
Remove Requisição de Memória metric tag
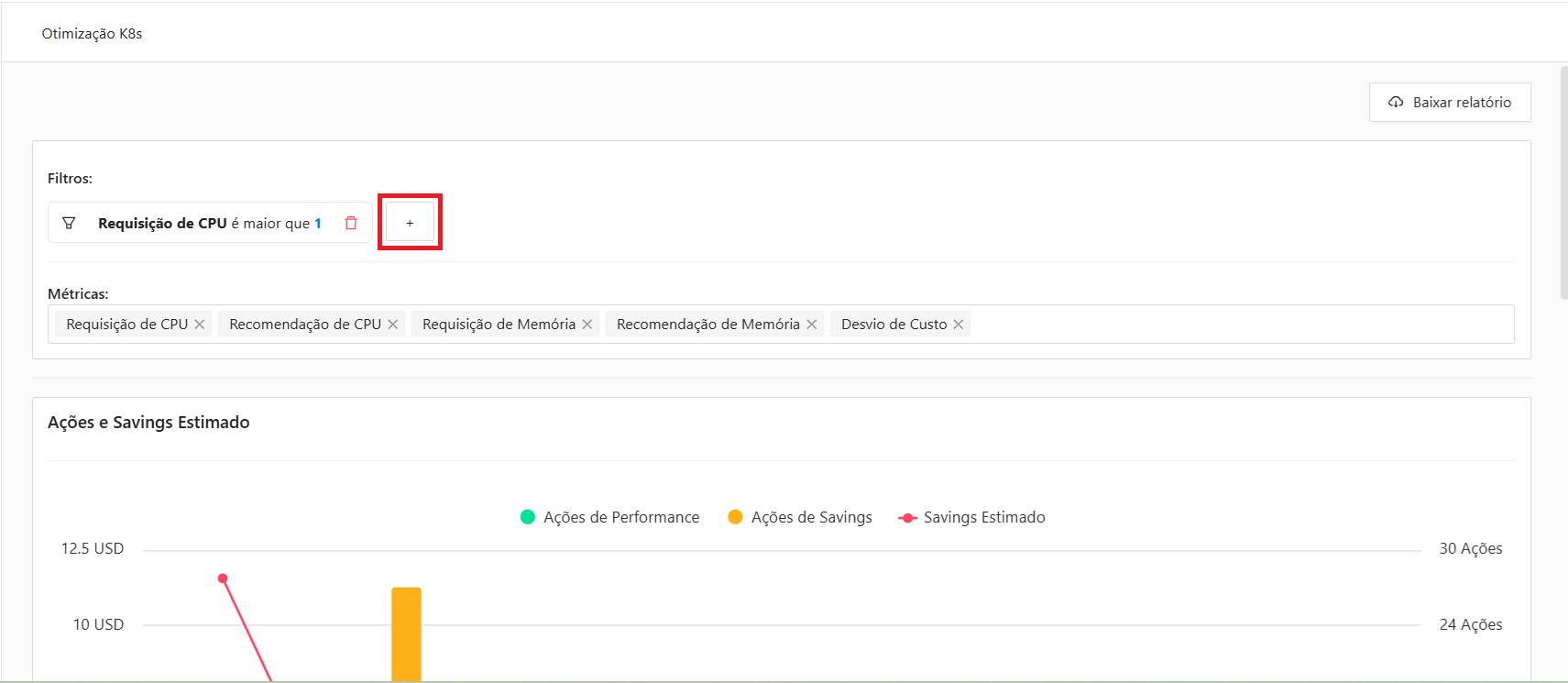click(587, 325)
